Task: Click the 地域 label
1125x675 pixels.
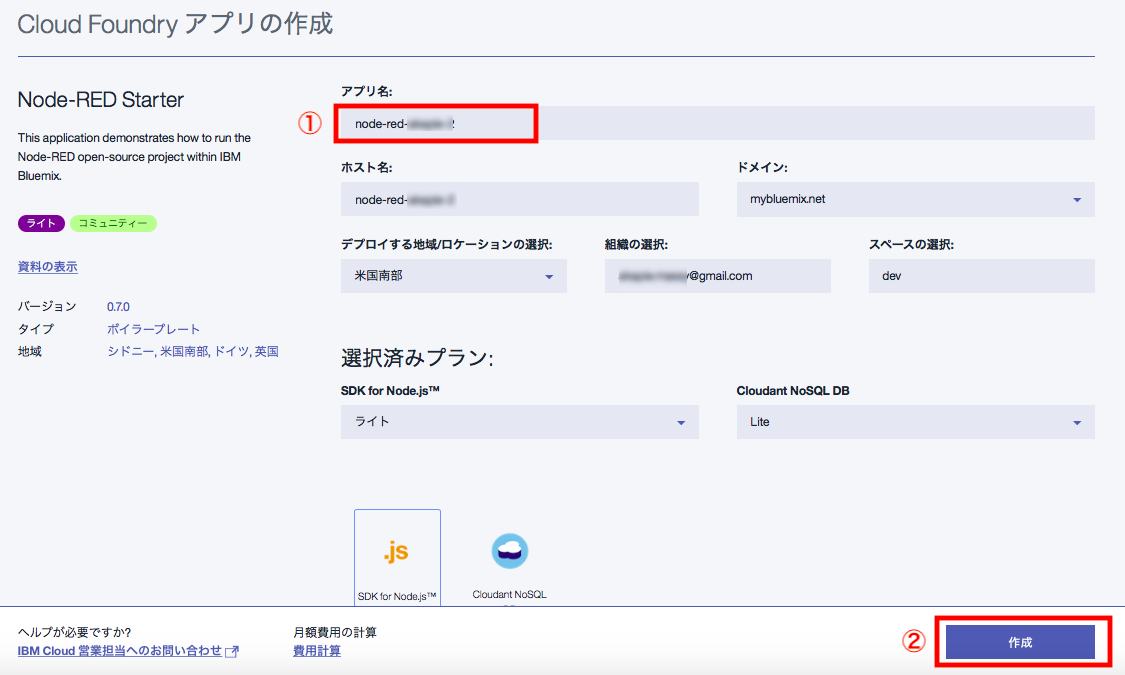Action: (x=29, y=351)
